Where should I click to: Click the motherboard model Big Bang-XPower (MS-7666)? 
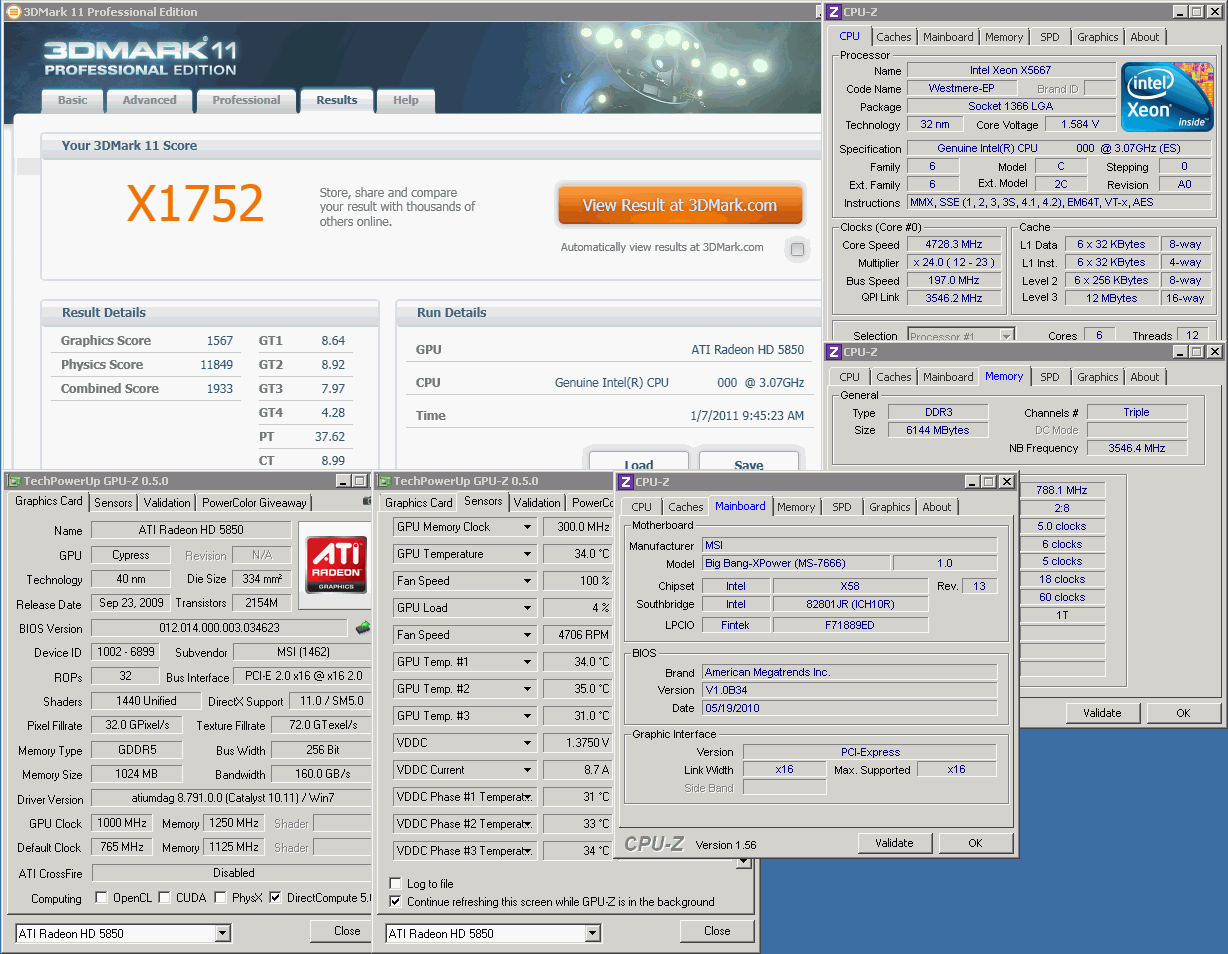tap(795, 563)
